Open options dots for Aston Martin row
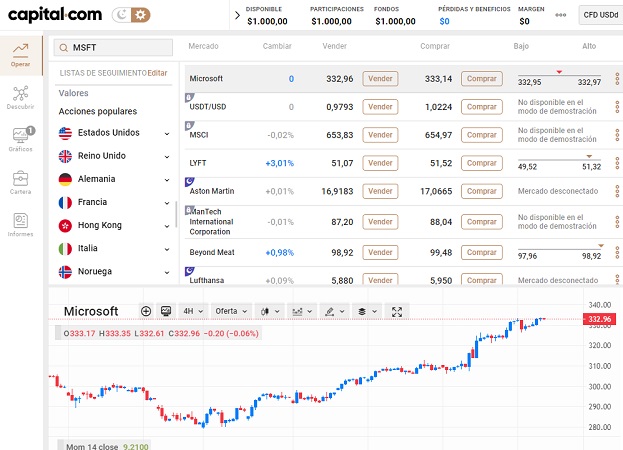623x450 pixels. (x=617, y=191)
